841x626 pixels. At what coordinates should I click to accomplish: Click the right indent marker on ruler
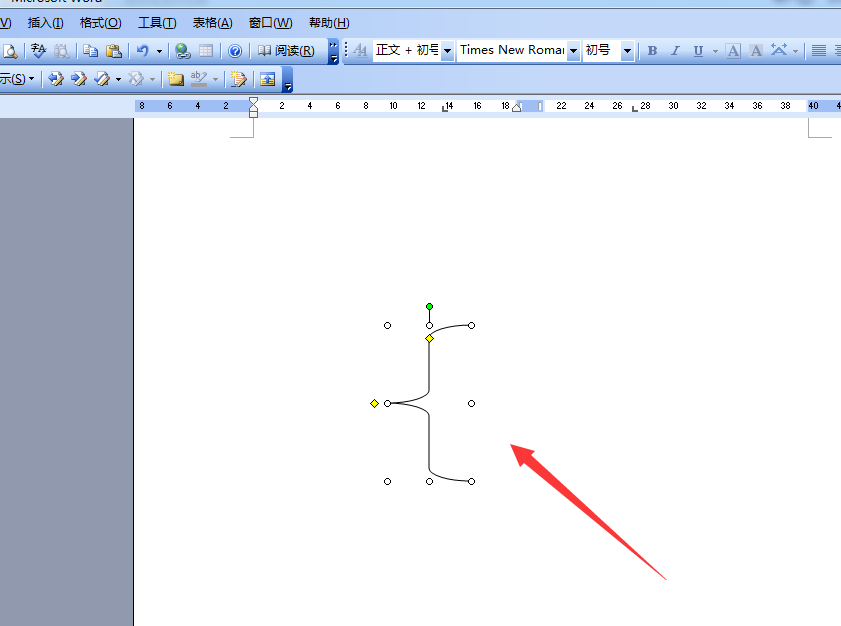click(x=517, y=107)
